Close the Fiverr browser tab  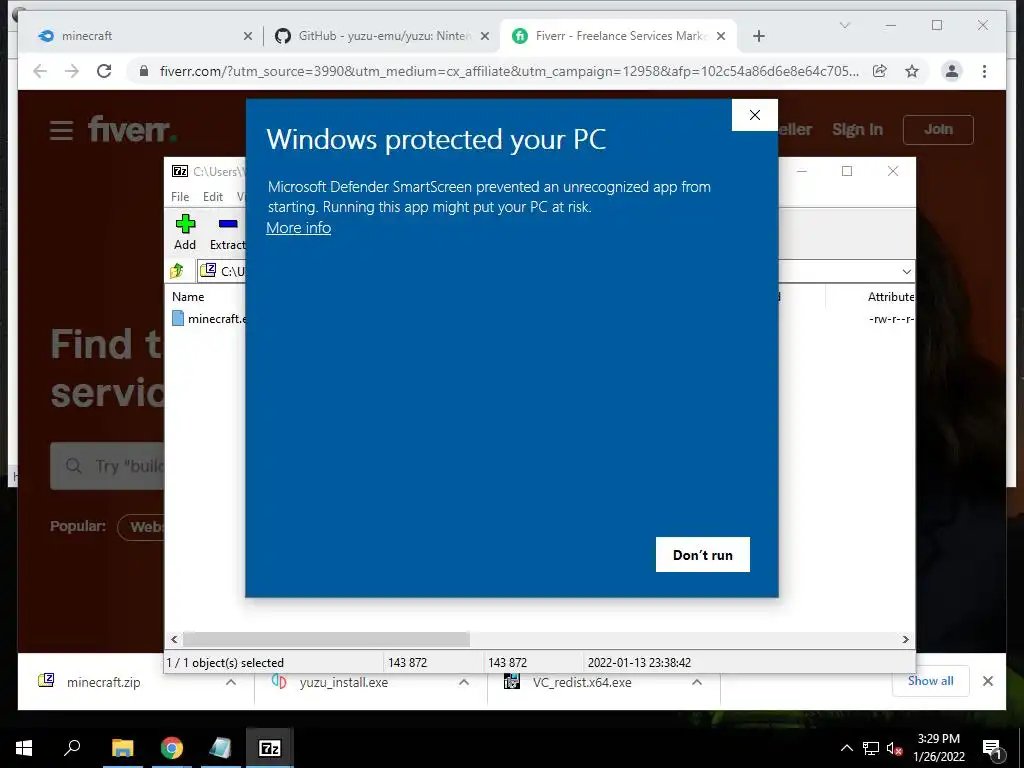(721, 36)
